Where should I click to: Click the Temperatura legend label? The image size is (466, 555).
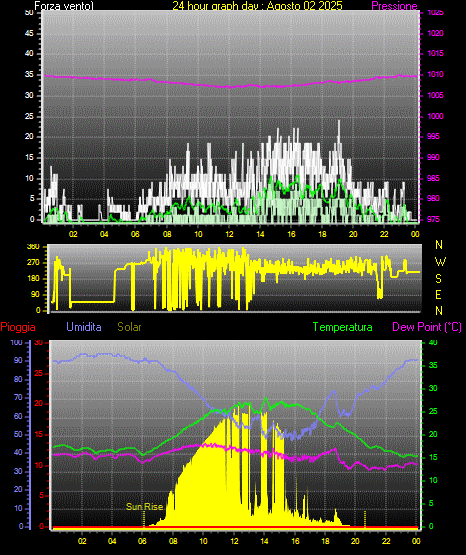[x=343, y=327]
